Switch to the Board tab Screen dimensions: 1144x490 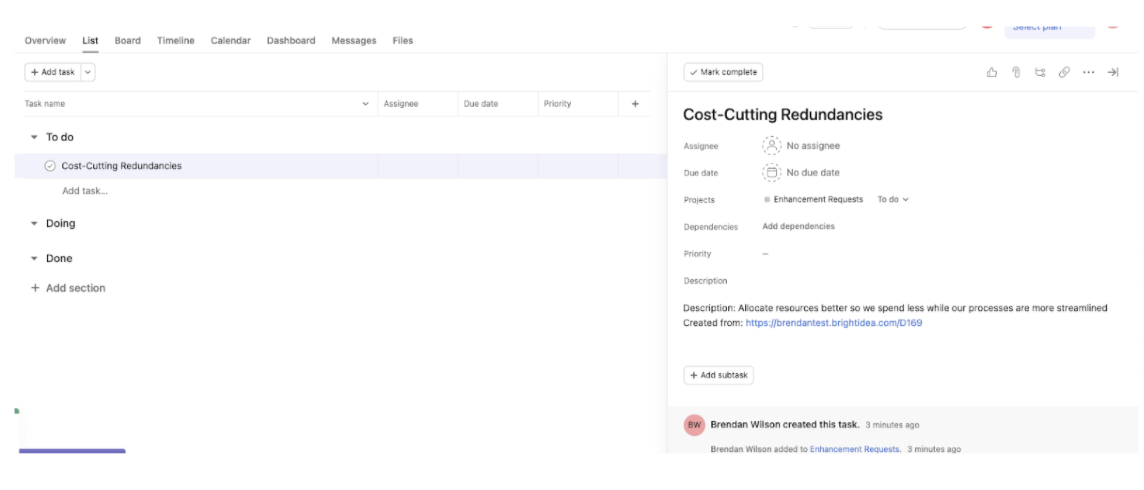point(128,41)
